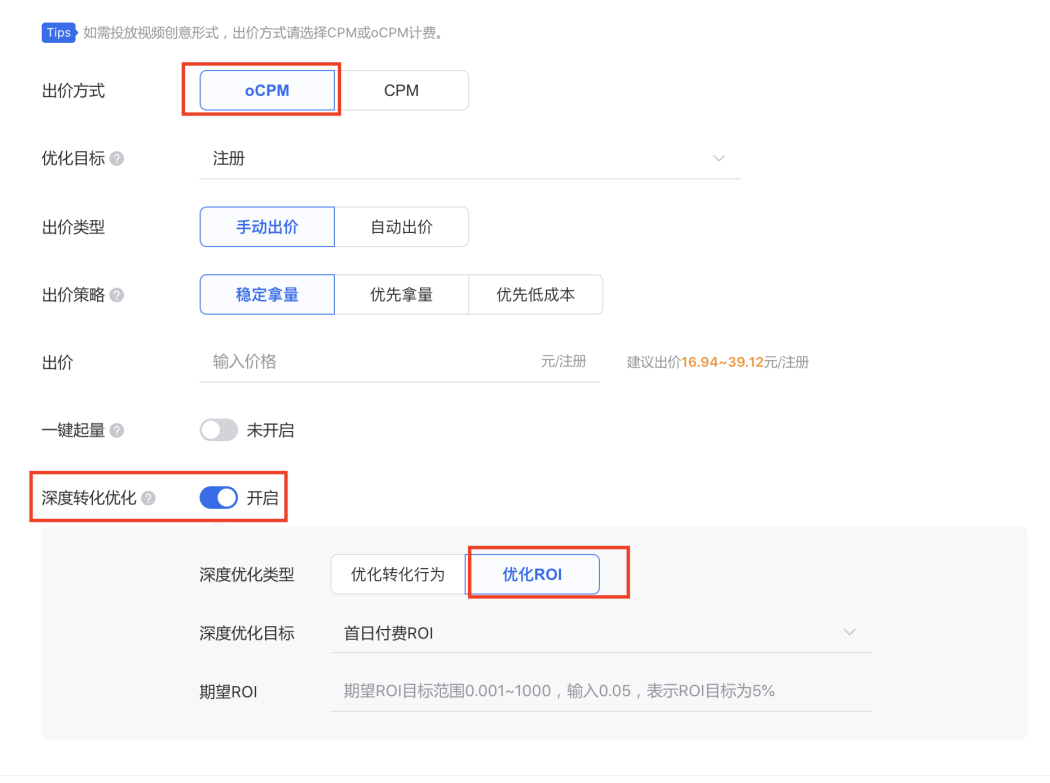Open the 优化目标 dropdown showing 注册
The image size is (1050, 783).
(469, 159)
